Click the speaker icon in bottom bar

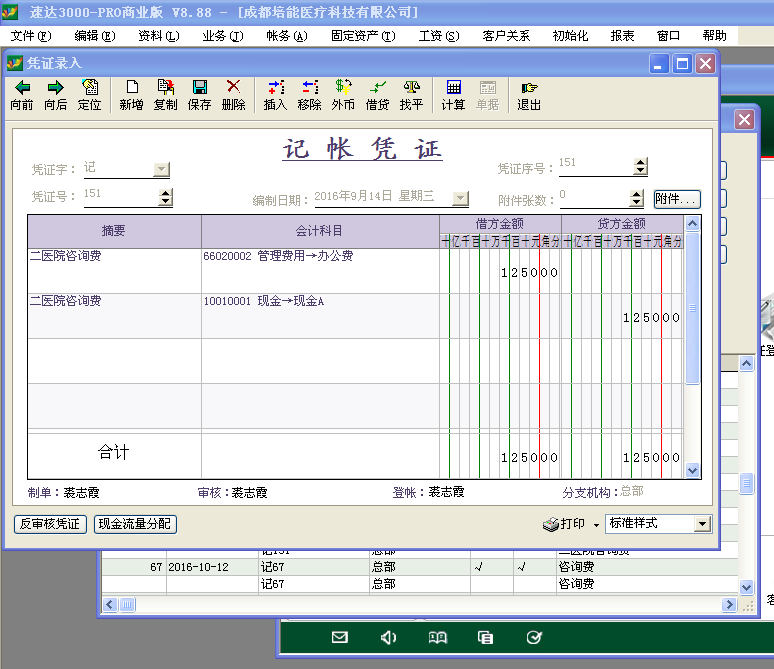388,637
